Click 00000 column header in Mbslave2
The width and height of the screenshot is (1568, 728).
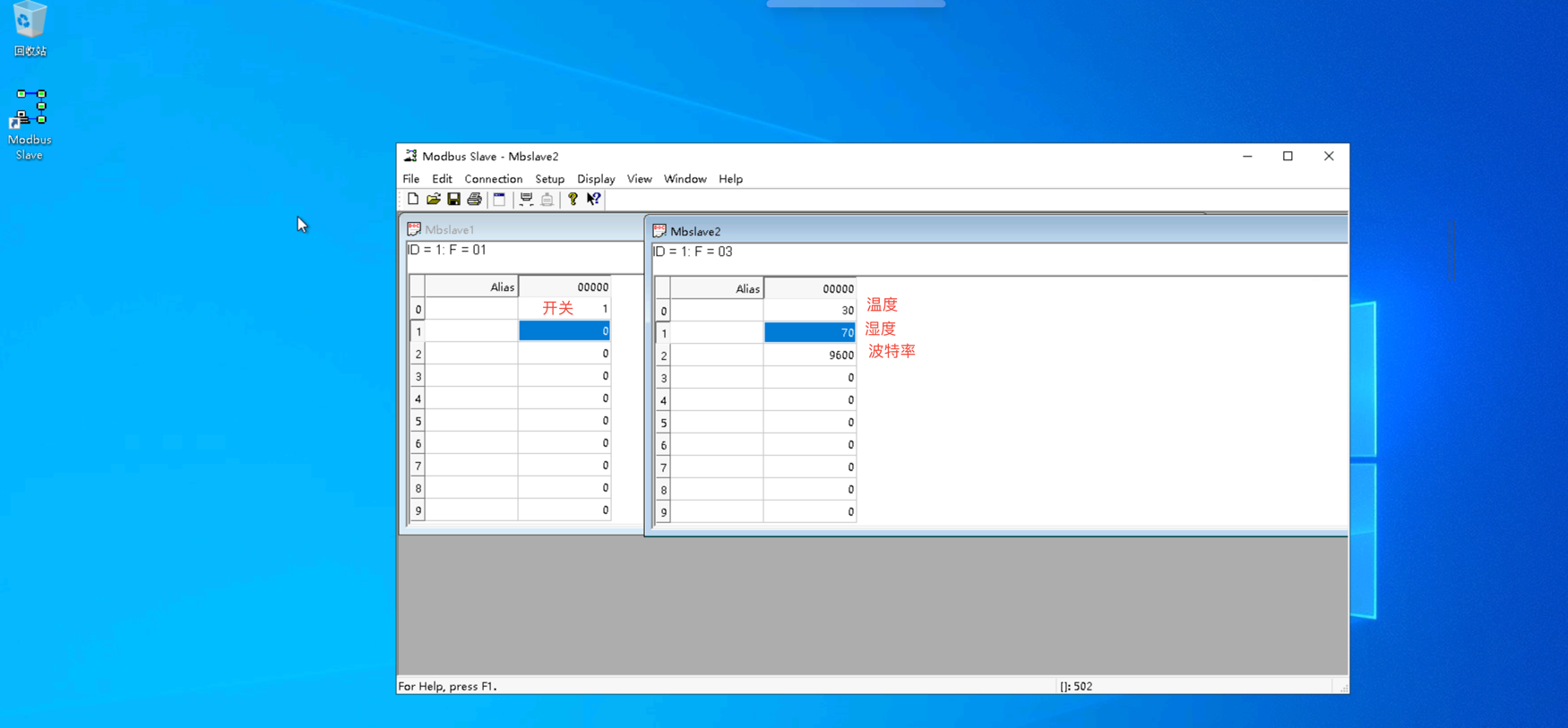(810, 288)
